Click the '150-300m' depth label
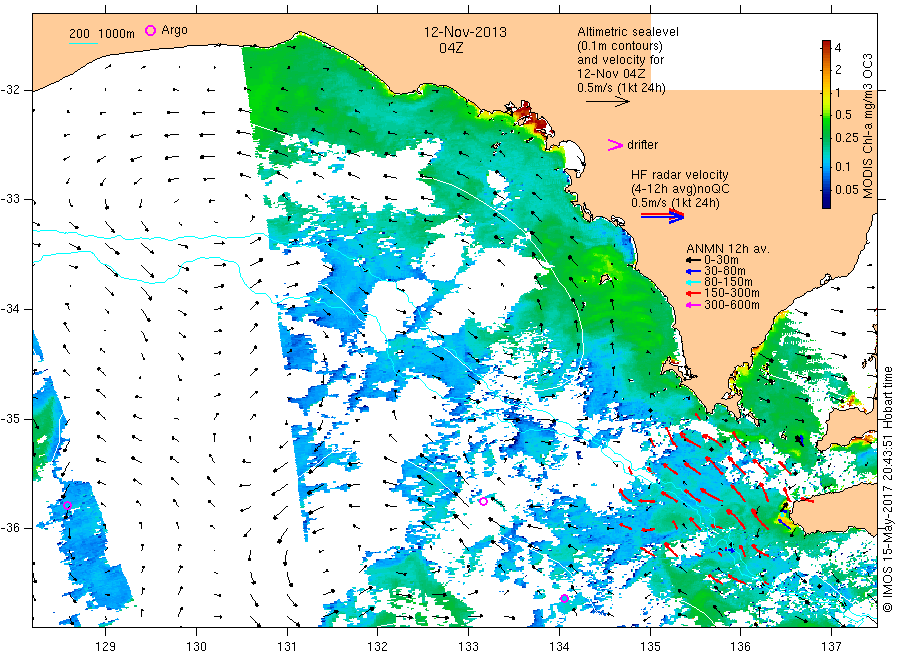Viewport: 900px width, 660px height. 732,294
